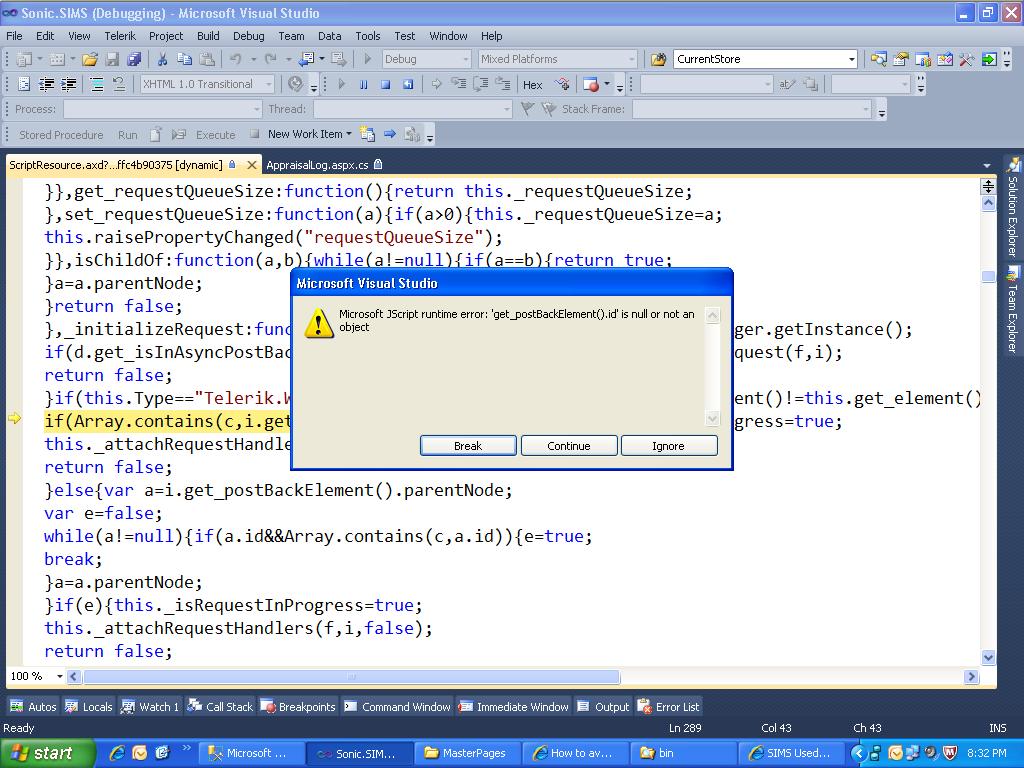This screenshot has width=1024, height=768.
Task: Copy selection toolbar icon
Action: [x=184, y=59]
